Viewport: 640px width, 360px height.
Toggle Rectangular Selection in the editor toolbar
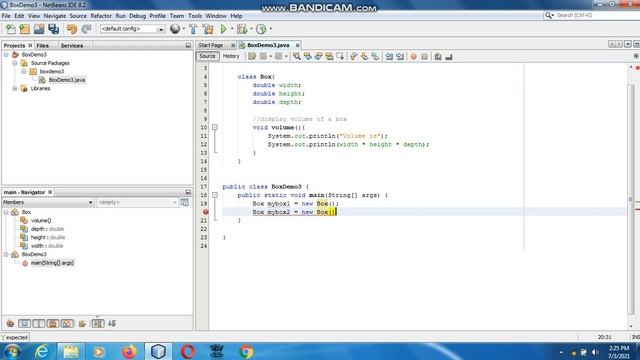pos(340,56)
